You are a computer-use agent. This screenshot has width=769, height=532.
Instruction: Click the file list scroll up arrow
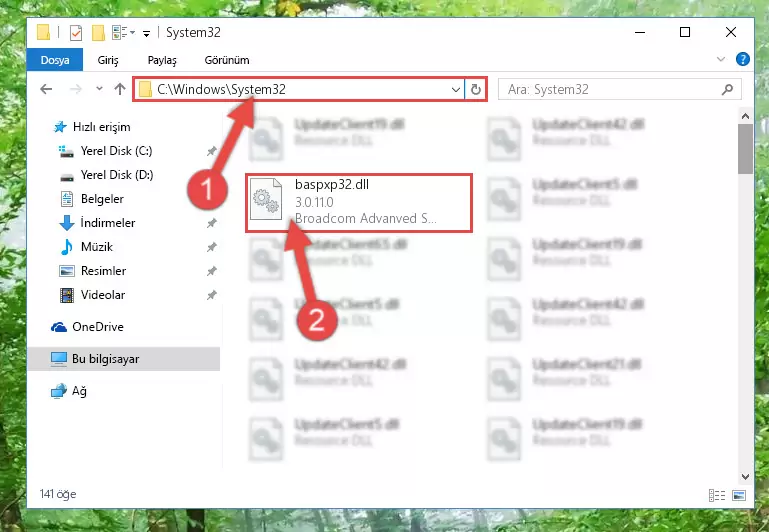[x=745, y=116]
